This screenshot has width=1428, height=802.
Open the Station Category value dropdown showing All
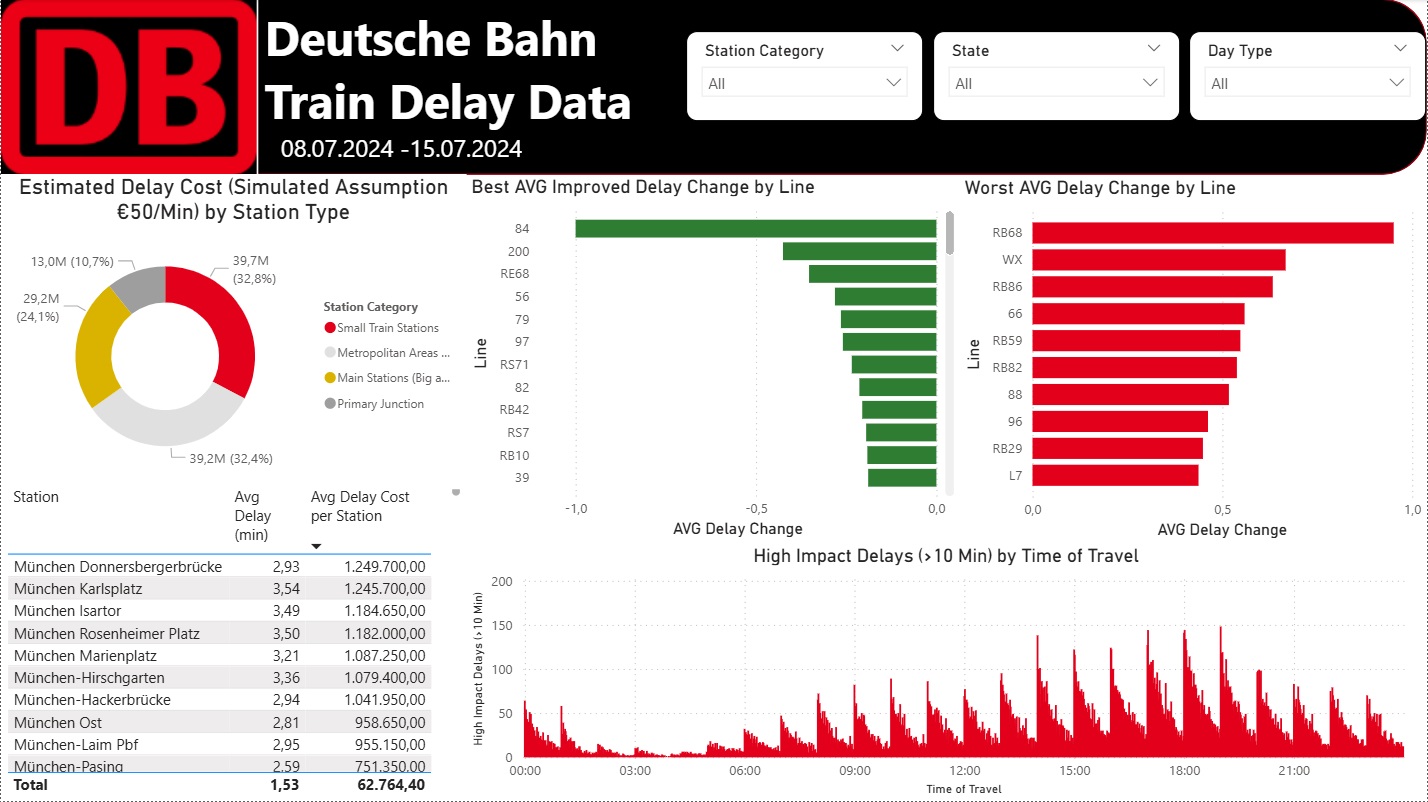click(804, 83)
